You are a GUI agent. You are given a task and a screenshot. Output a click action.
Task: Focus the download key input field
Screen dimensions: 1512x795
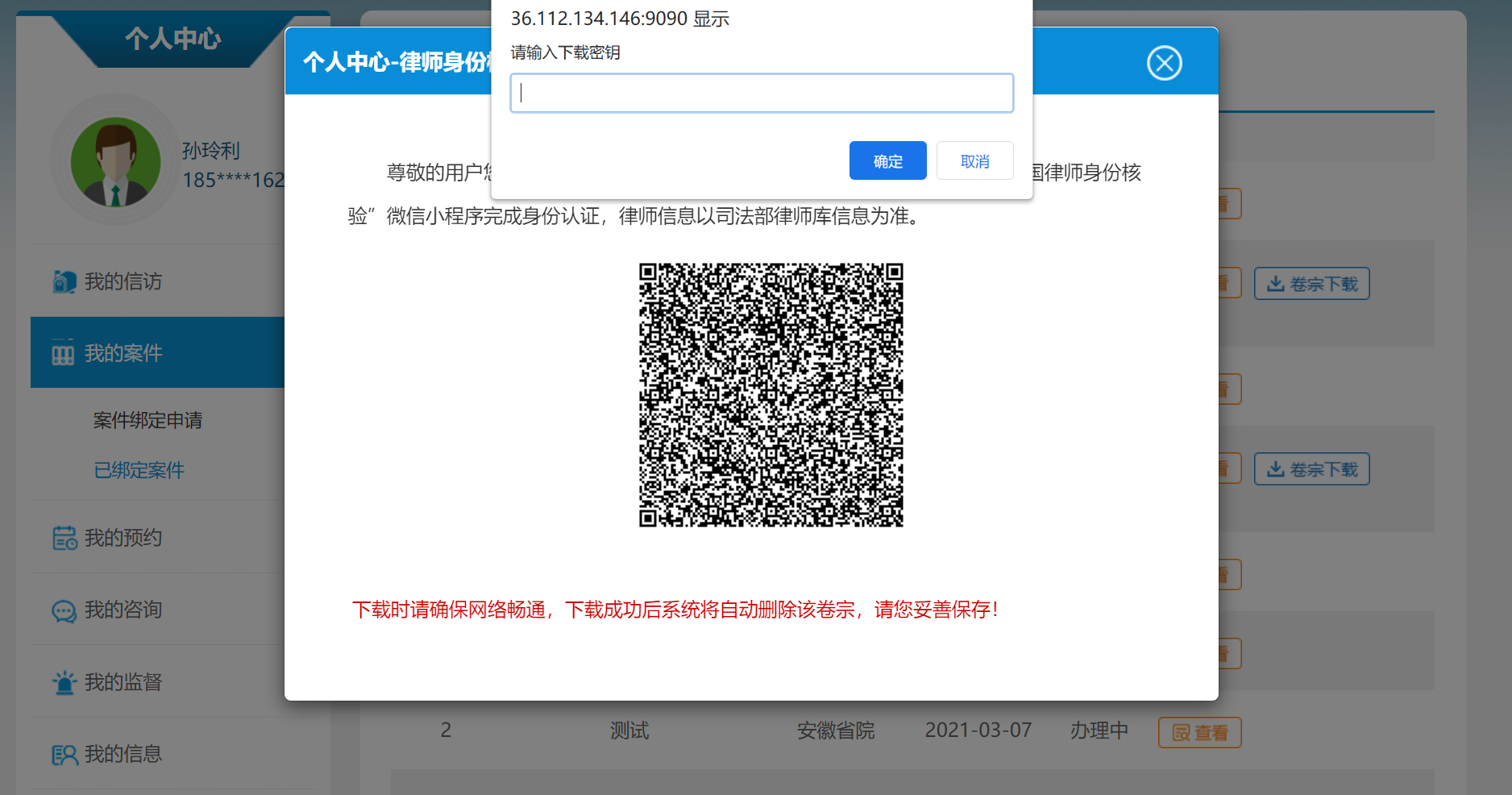pos(762,93)
